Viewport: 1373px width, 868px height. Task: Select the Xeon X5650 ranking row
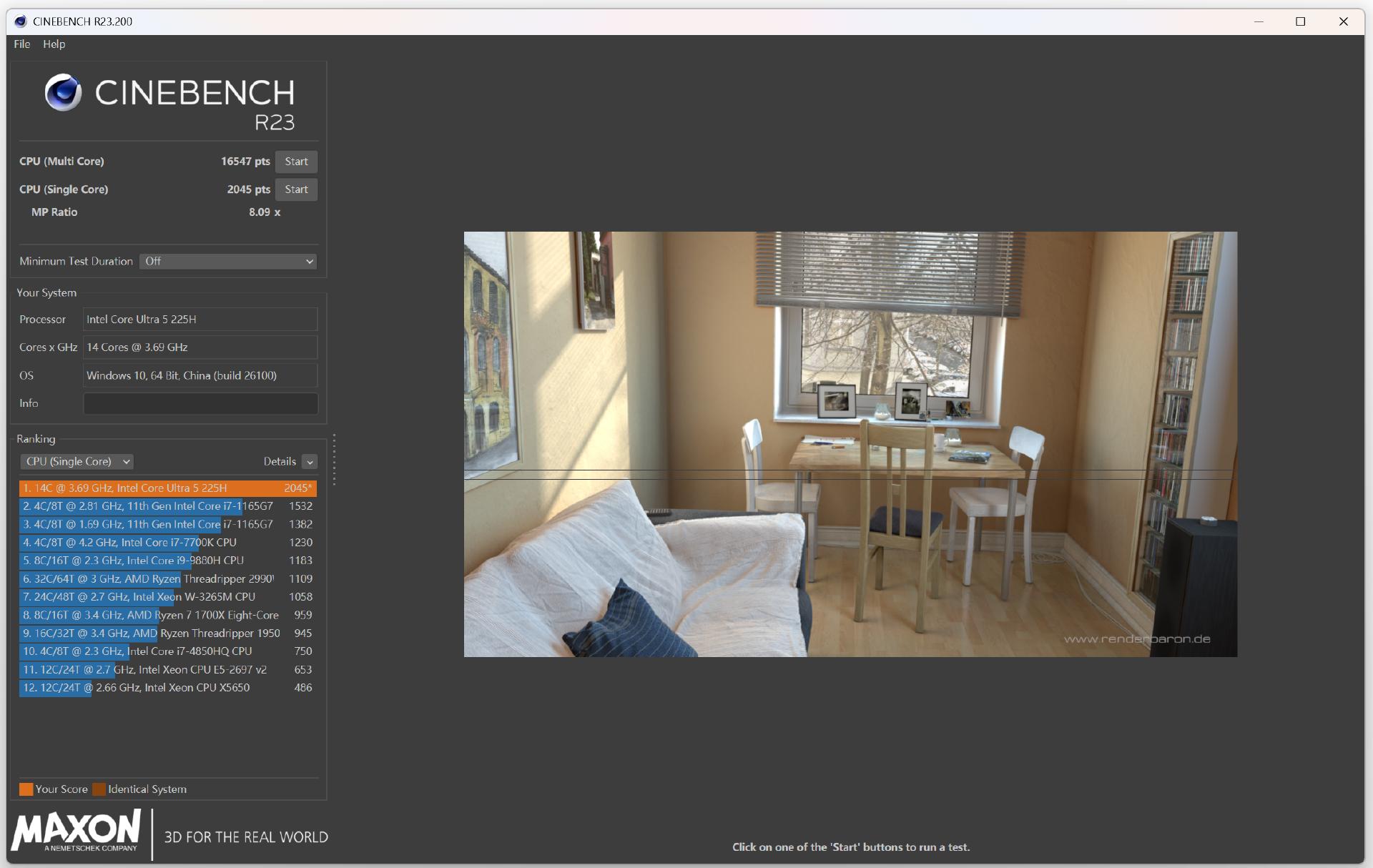point(167,688)
